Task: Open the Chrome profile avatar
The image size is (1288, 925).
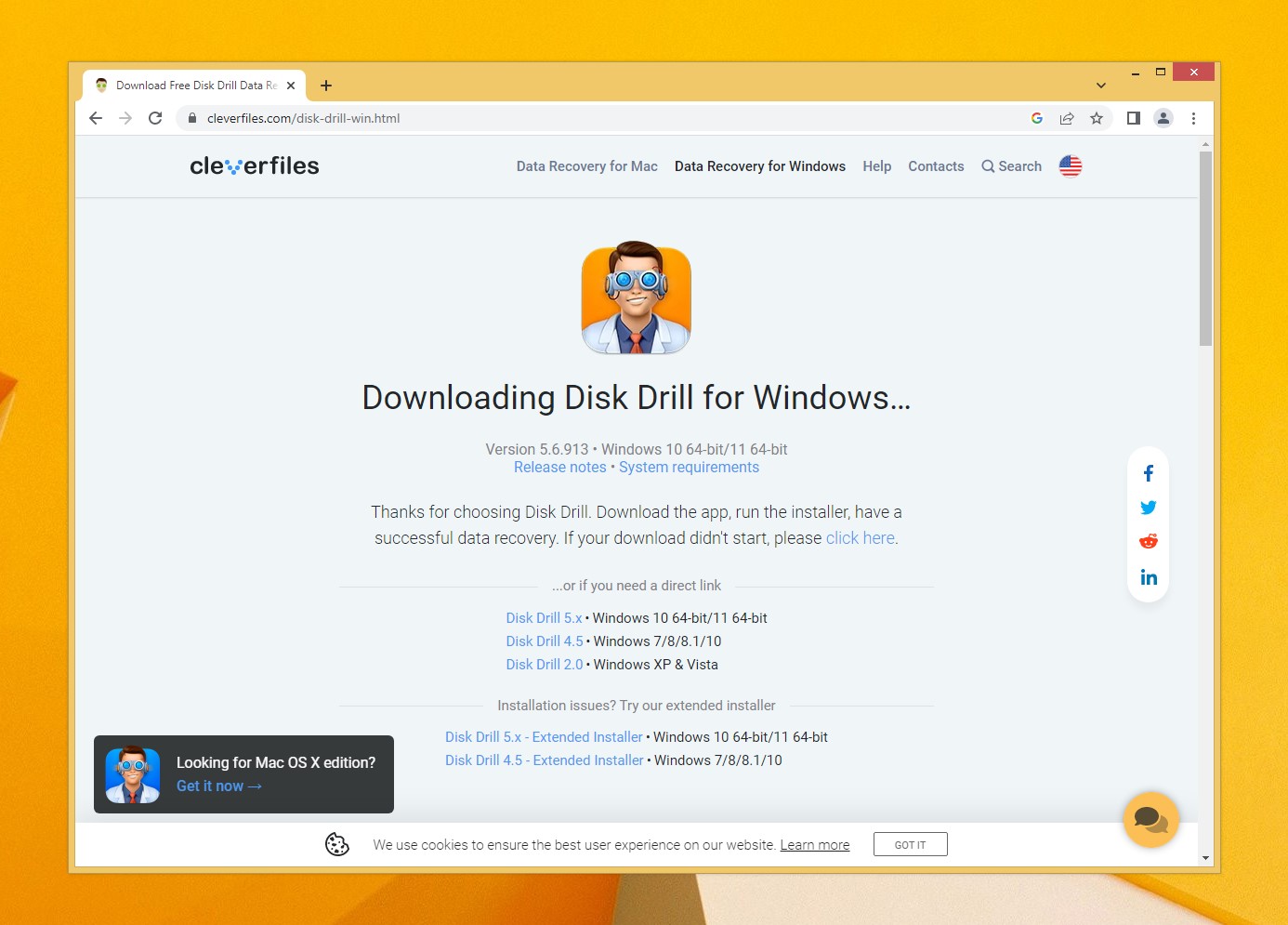Action: click(1163, 118)
